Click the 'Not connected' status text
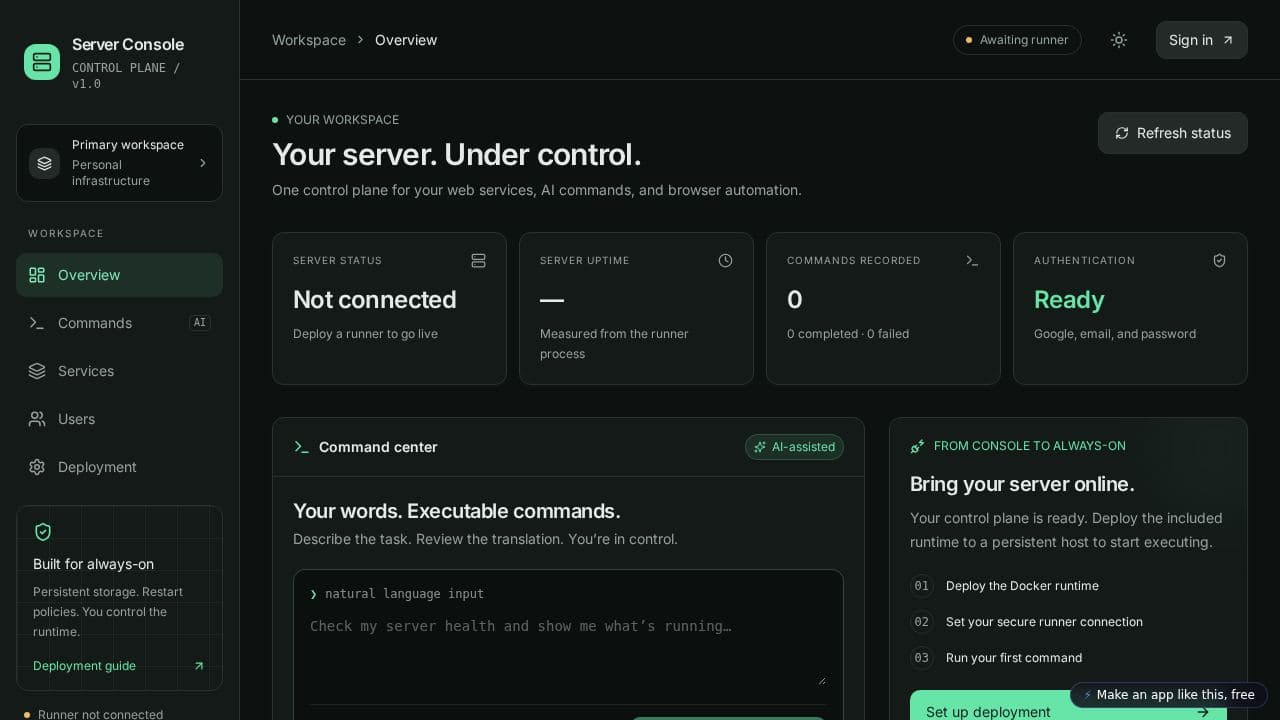This screenshot has width=1280, height=720. [x=375, y=300]
